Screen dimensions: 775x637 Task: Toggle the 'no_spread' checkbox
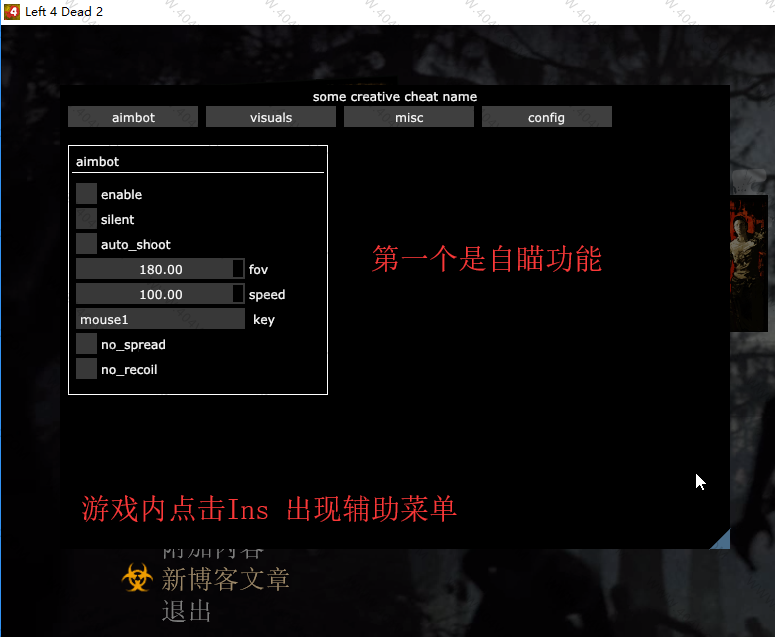pyautogui.click(x=87, y=344)
